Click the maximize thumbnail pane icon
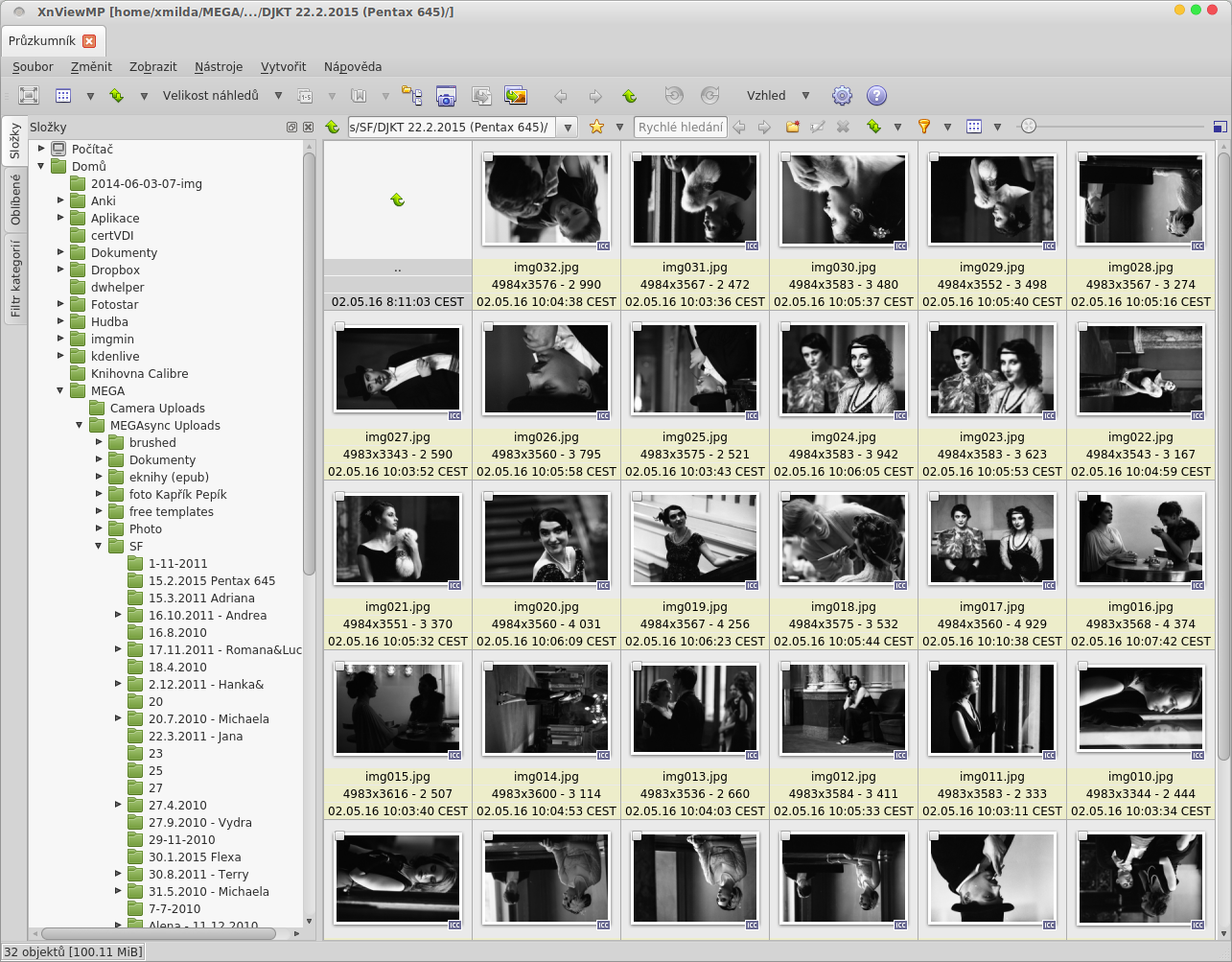 [x=1220, y=127]
